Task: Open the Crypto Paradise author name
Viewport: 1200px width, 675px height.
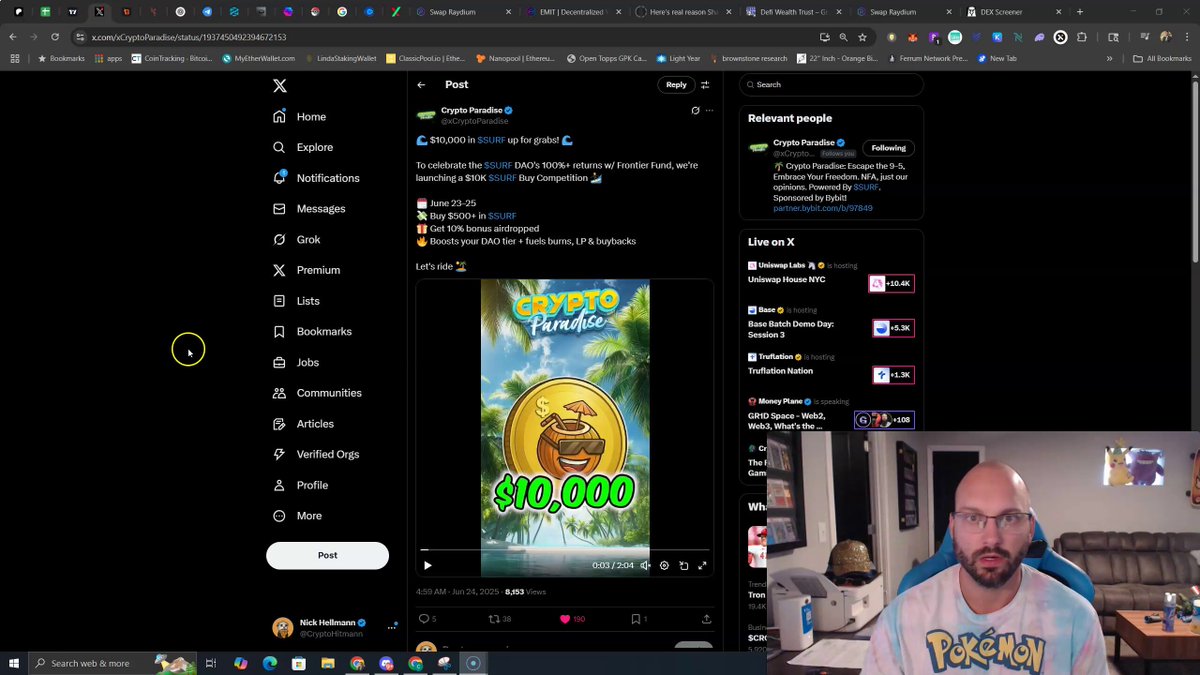Action: (x=473, y=110)
